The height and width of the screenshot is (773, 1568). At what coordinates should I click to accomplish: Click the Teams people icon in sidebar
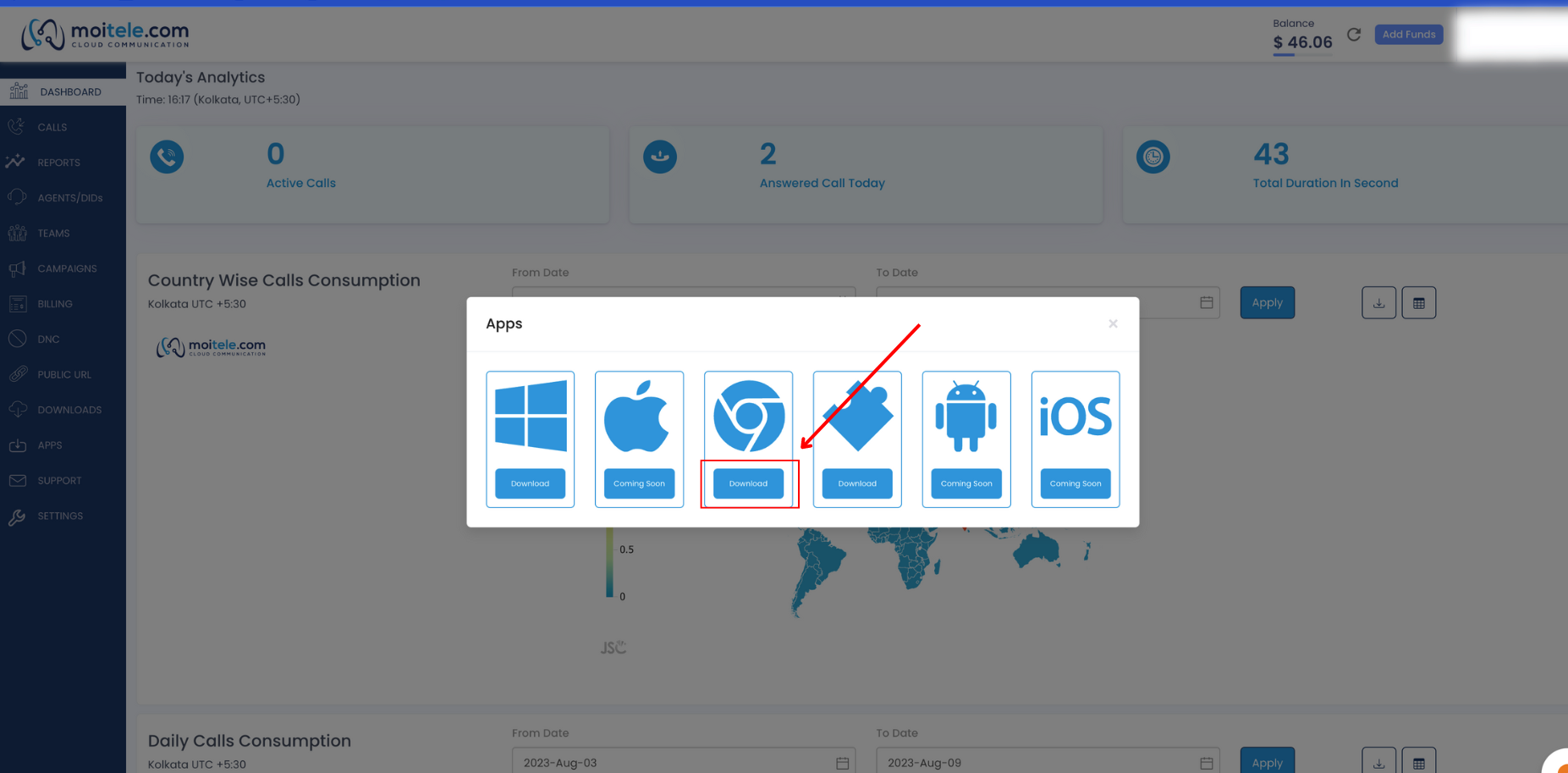pyautogui.click(x=18, y=233)
